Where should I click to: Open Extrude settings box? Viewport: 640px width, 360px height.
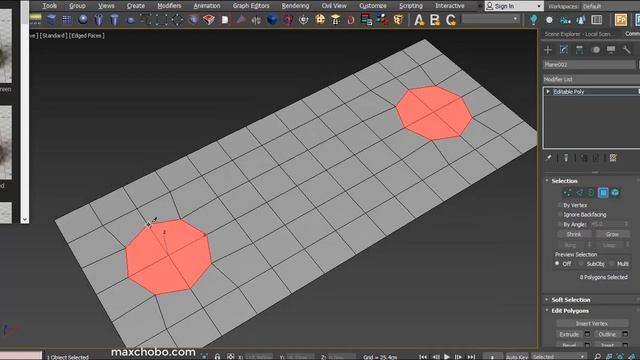point(587,334)
